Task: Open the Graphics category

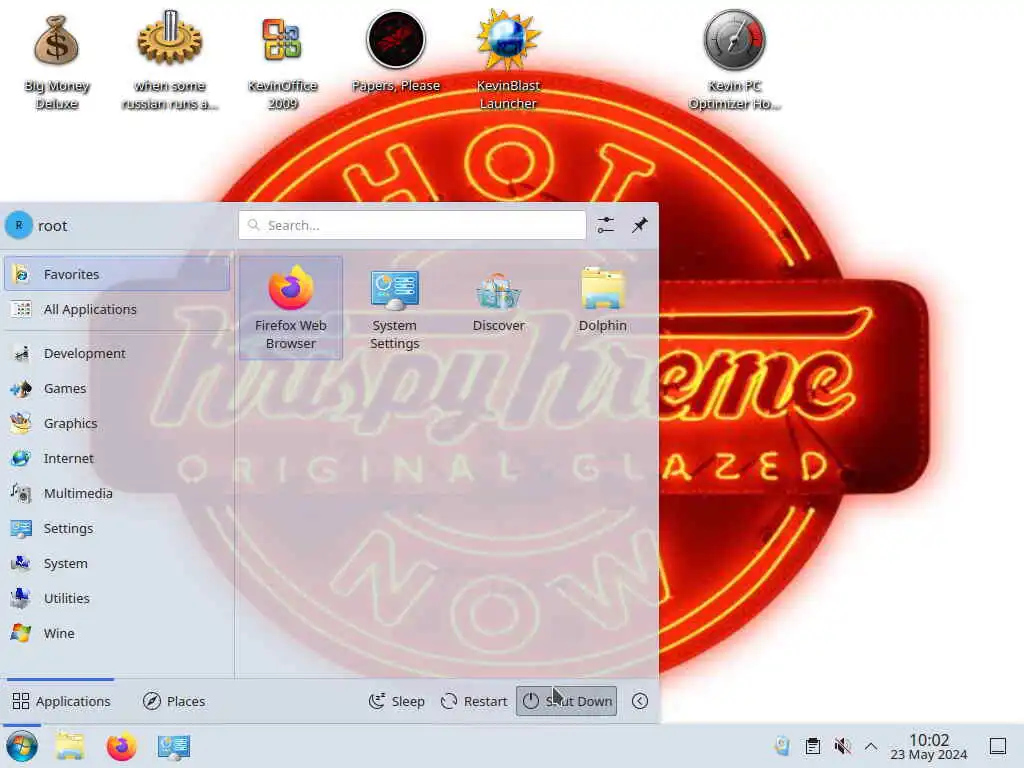Action: click(117, 423)
